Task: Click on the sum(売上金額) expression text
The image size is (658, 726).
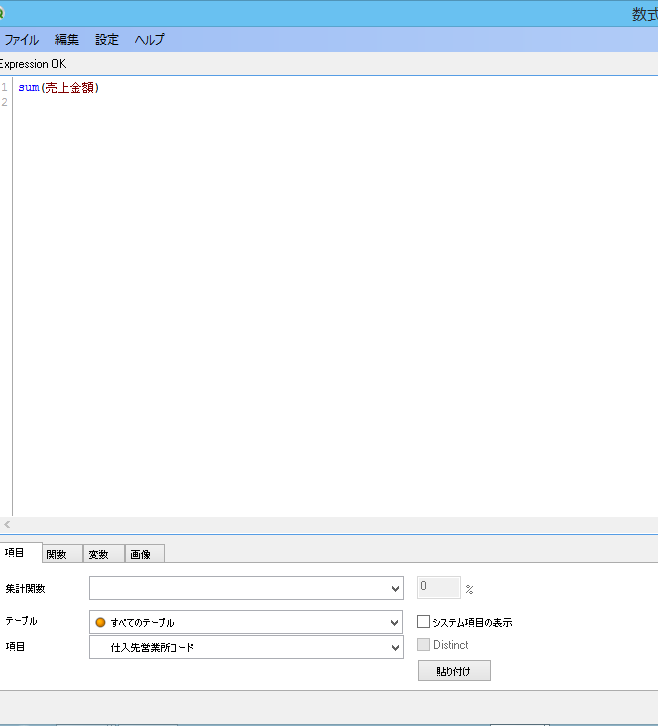Action: (58, 88)
